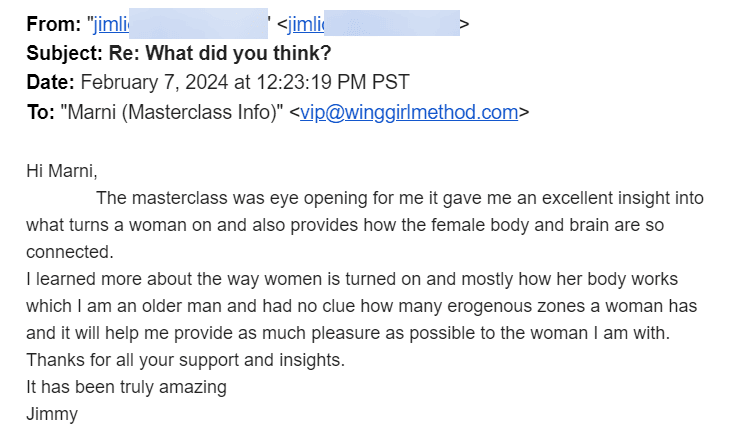Click the line starting "which I am an older man"
The width and height of the screenshot is (736, 443).
pos(360,306)
